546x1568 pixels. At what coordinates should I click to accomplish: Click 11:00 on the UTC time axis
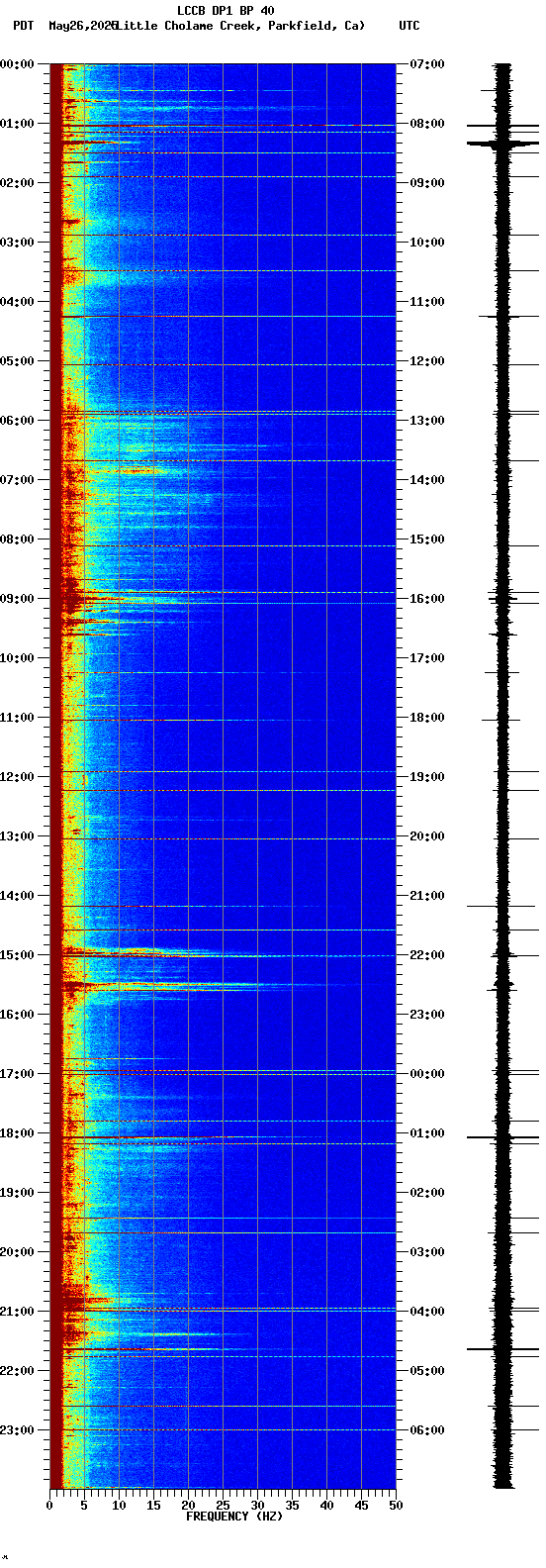[427, 302]
